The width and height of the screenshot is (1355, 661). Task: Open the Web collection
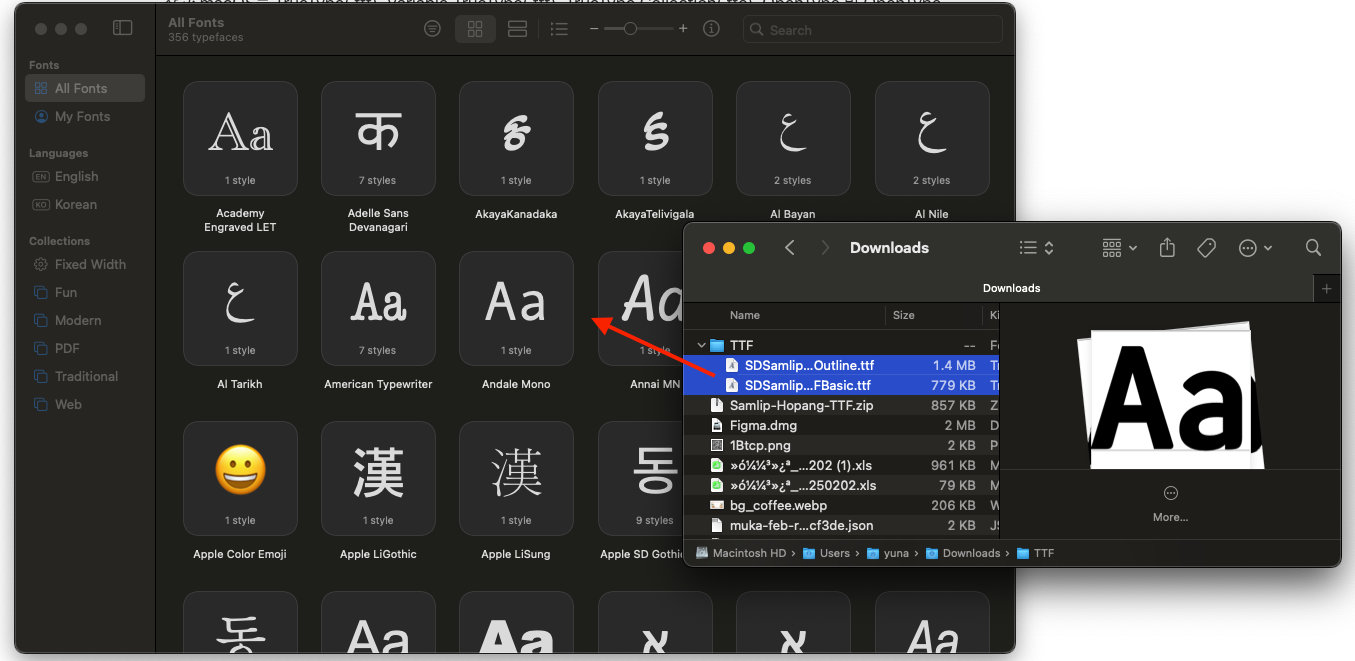(x=85, y=404)
